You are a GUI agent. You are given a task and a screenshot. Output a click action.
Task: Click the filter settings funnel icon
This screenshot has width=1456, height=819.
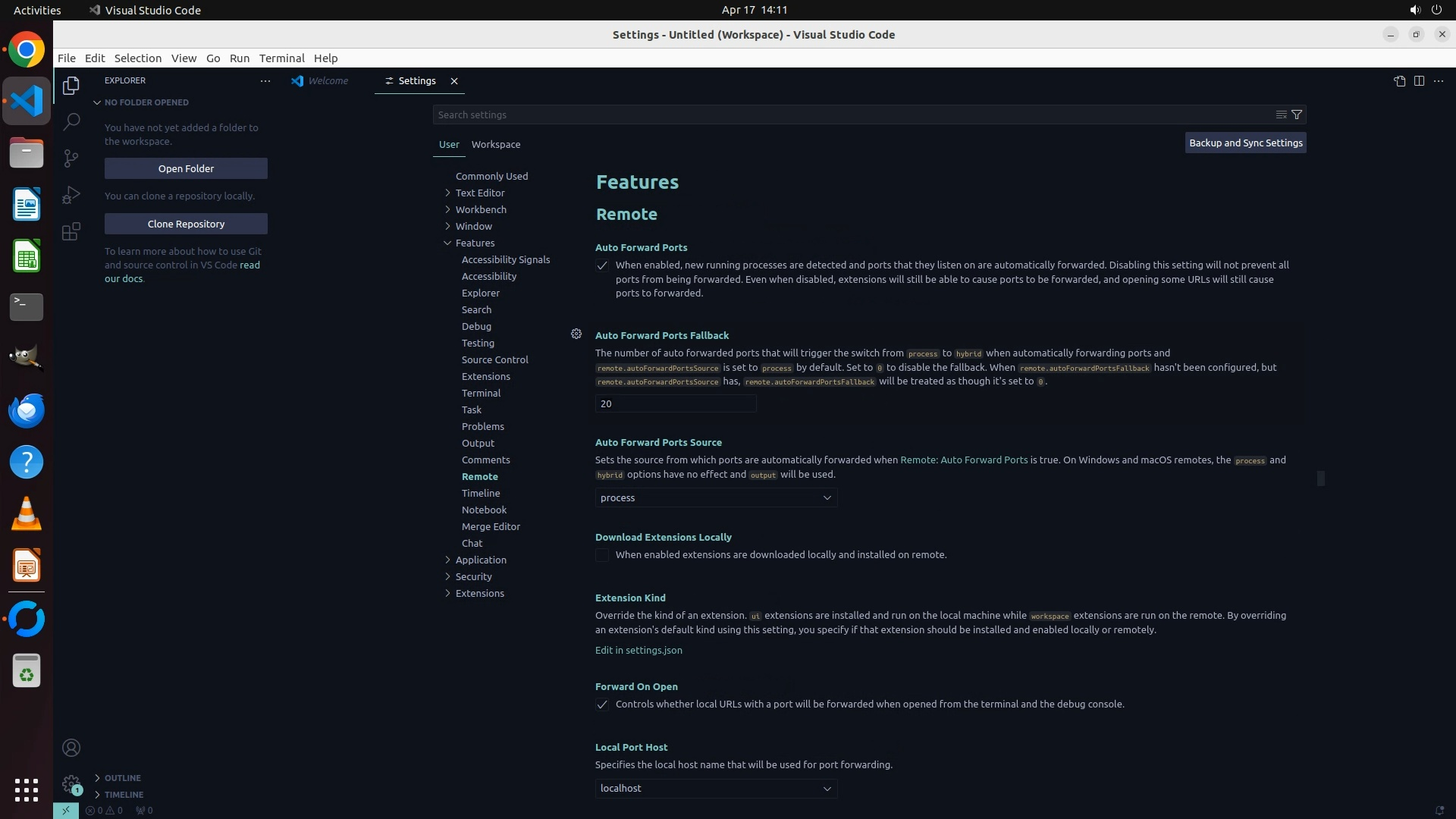(x=1297, y=115)
